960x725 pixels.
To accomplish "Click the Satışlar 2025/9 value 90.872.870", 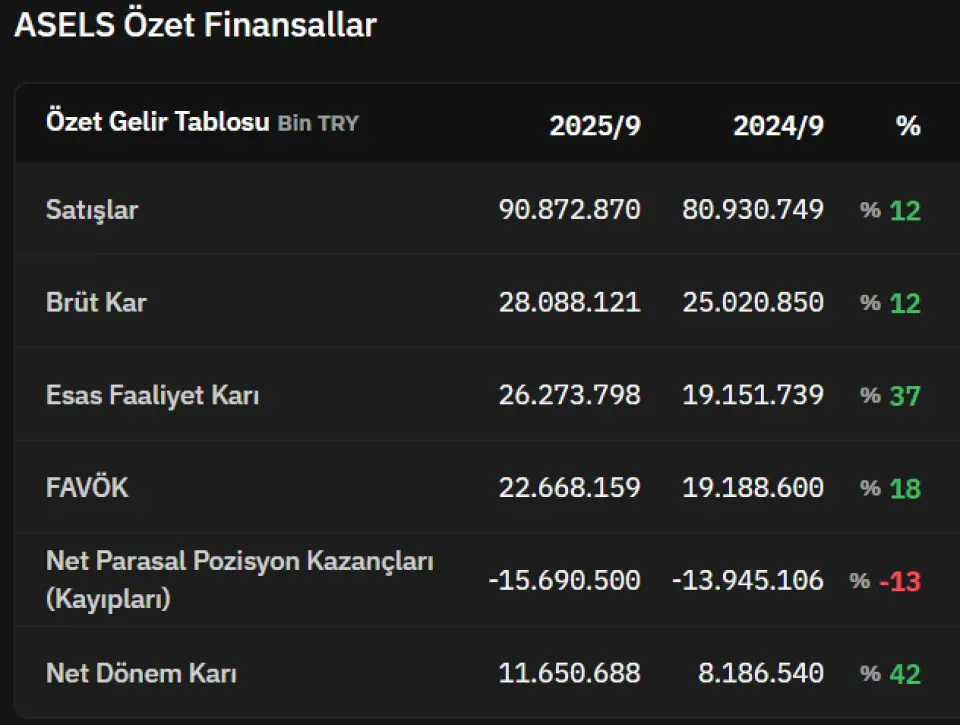I will (569, 210).
